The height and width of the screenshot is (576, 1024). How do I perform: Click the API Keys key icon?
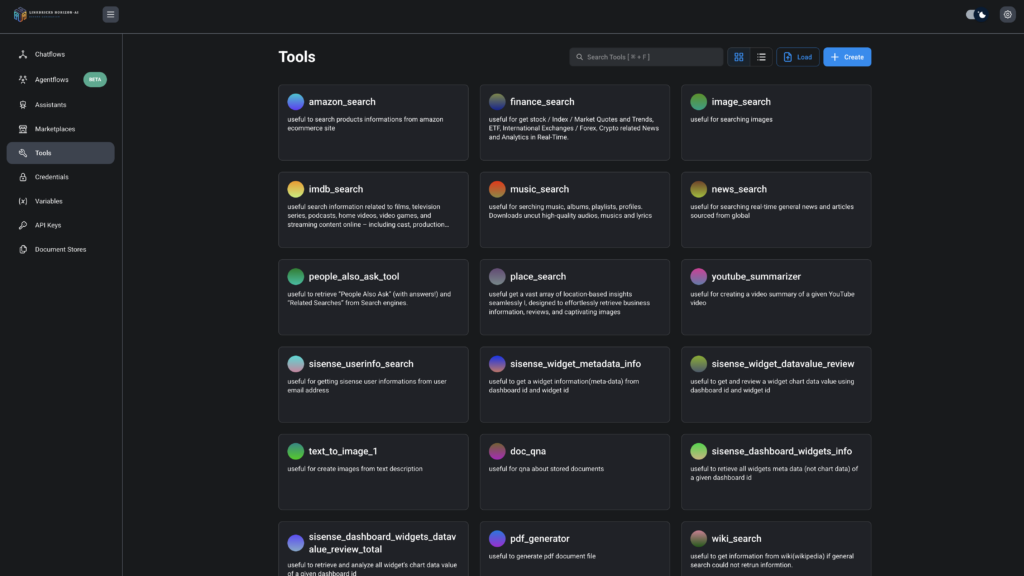coord(23,225)
